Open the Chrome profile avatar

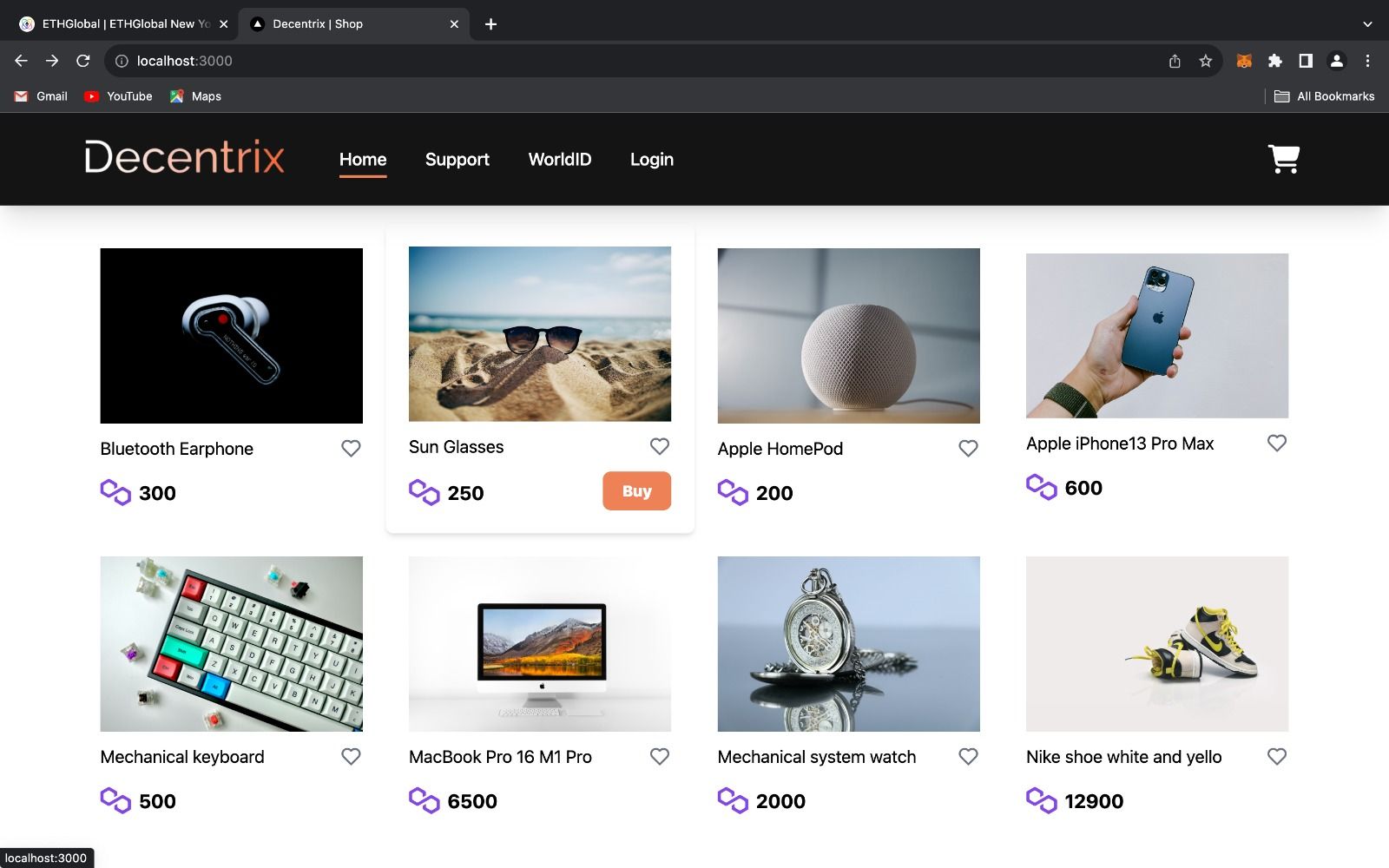tap(1337, 61)
